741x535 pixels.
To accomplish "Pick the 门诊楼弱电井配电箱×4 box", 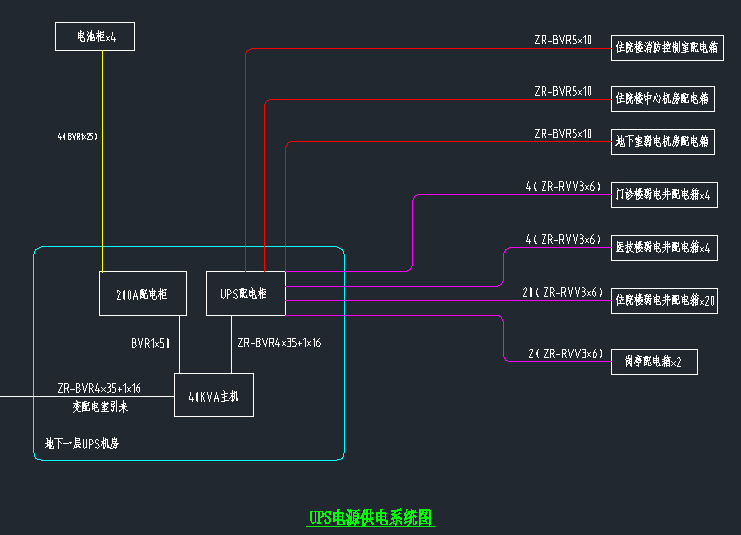I will coord(664,195).
